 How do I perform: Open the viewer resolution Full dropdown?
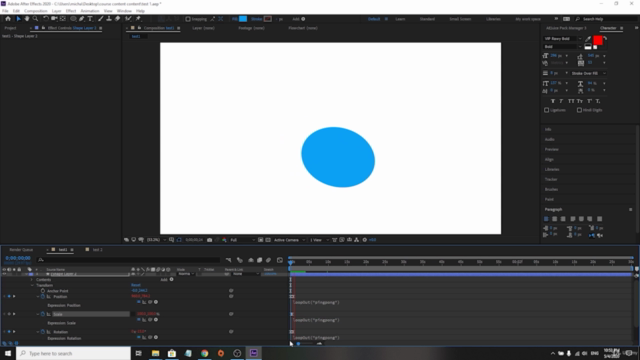pyautogui.click(x=242, y=240)
